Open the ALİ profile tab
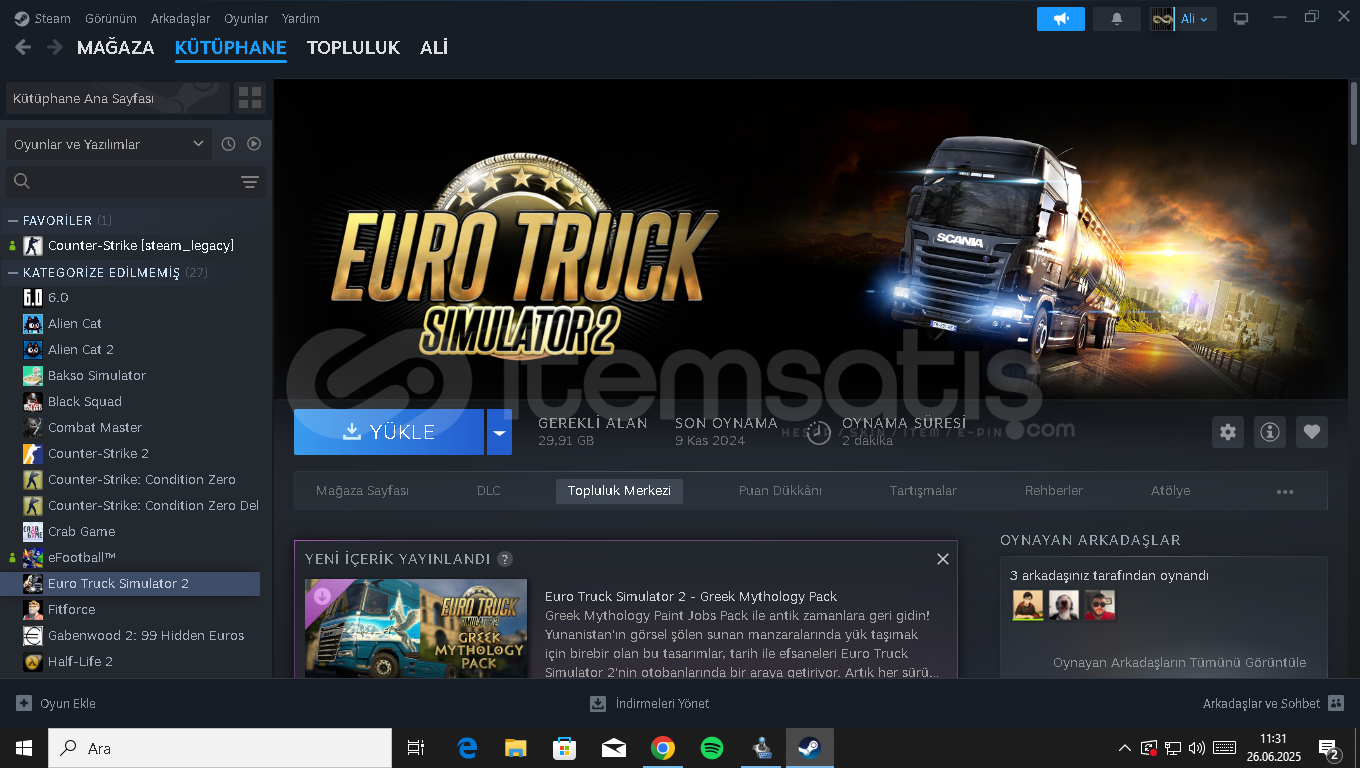 [434, 47]
